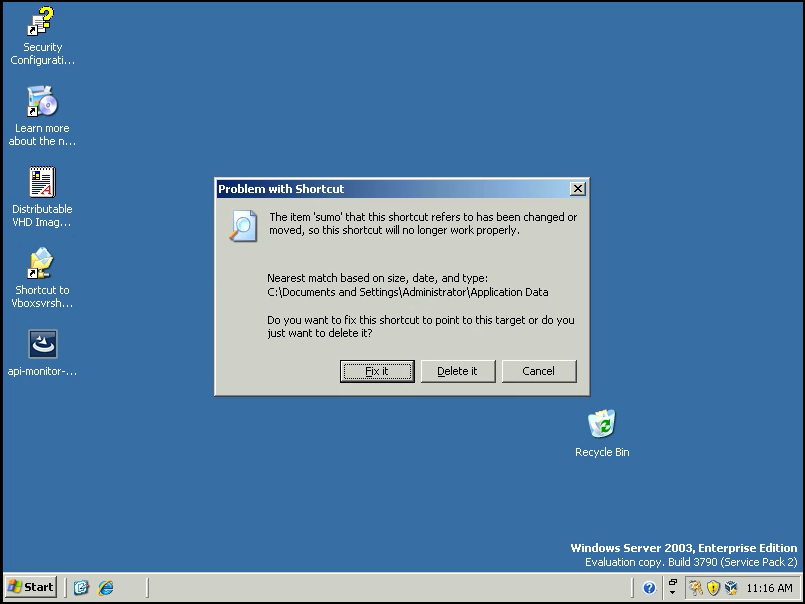Select the api-monitor desktop icon

pyautogui.click(x=42, y=345)
